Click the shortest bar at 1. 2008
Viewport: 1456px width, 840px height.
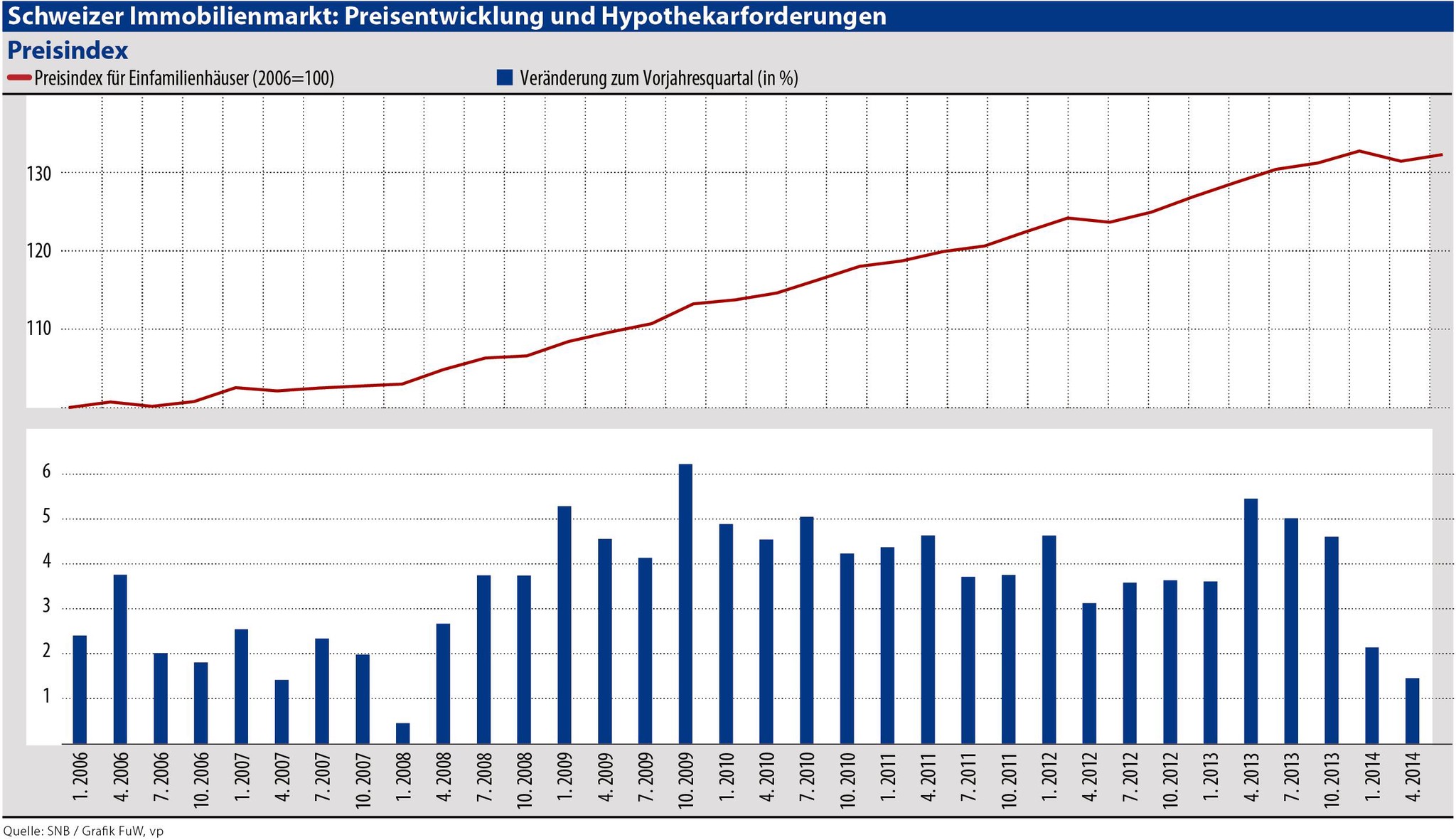coord(403,733)
